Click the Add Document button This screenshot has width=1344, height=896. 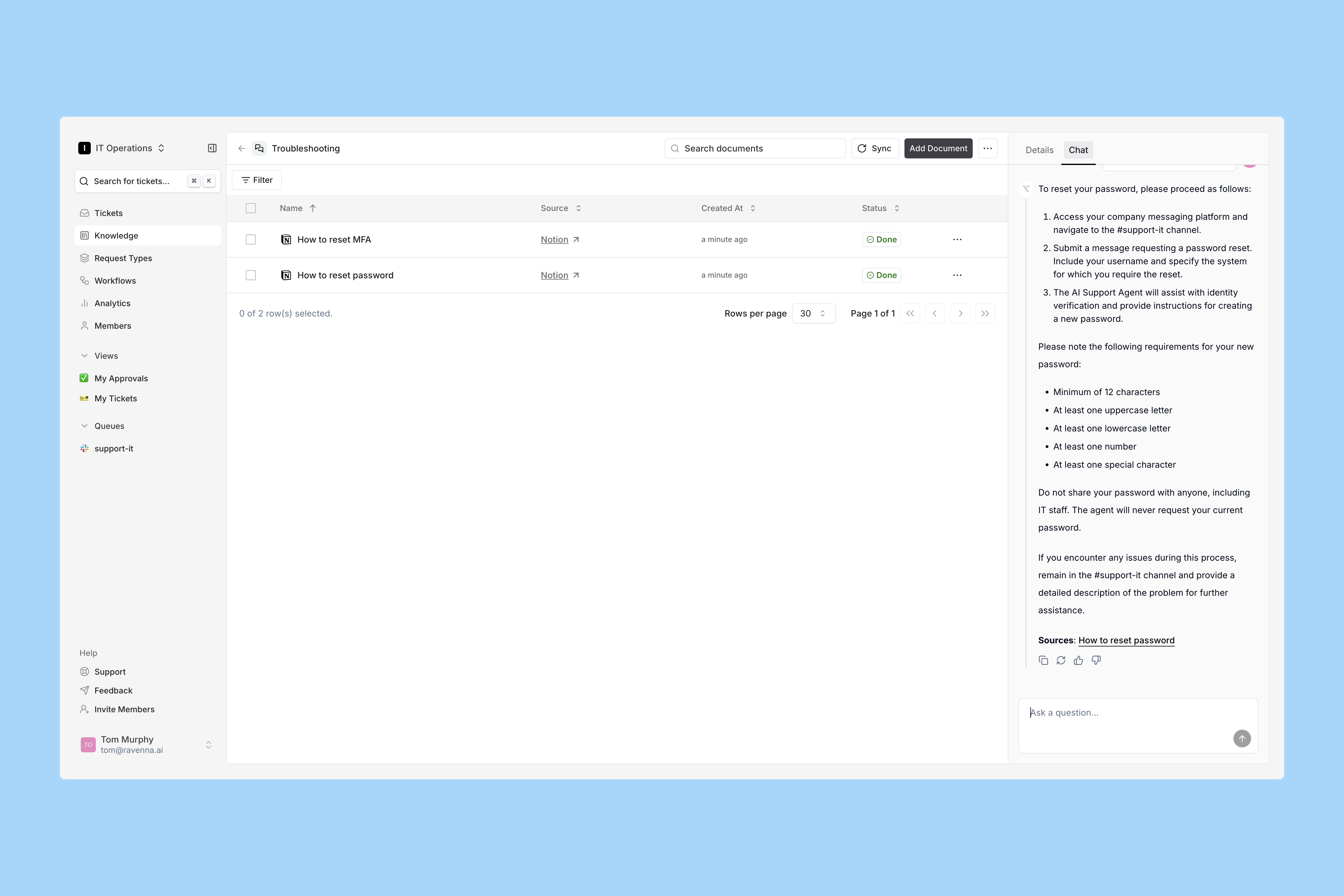(x=938, y=149)
